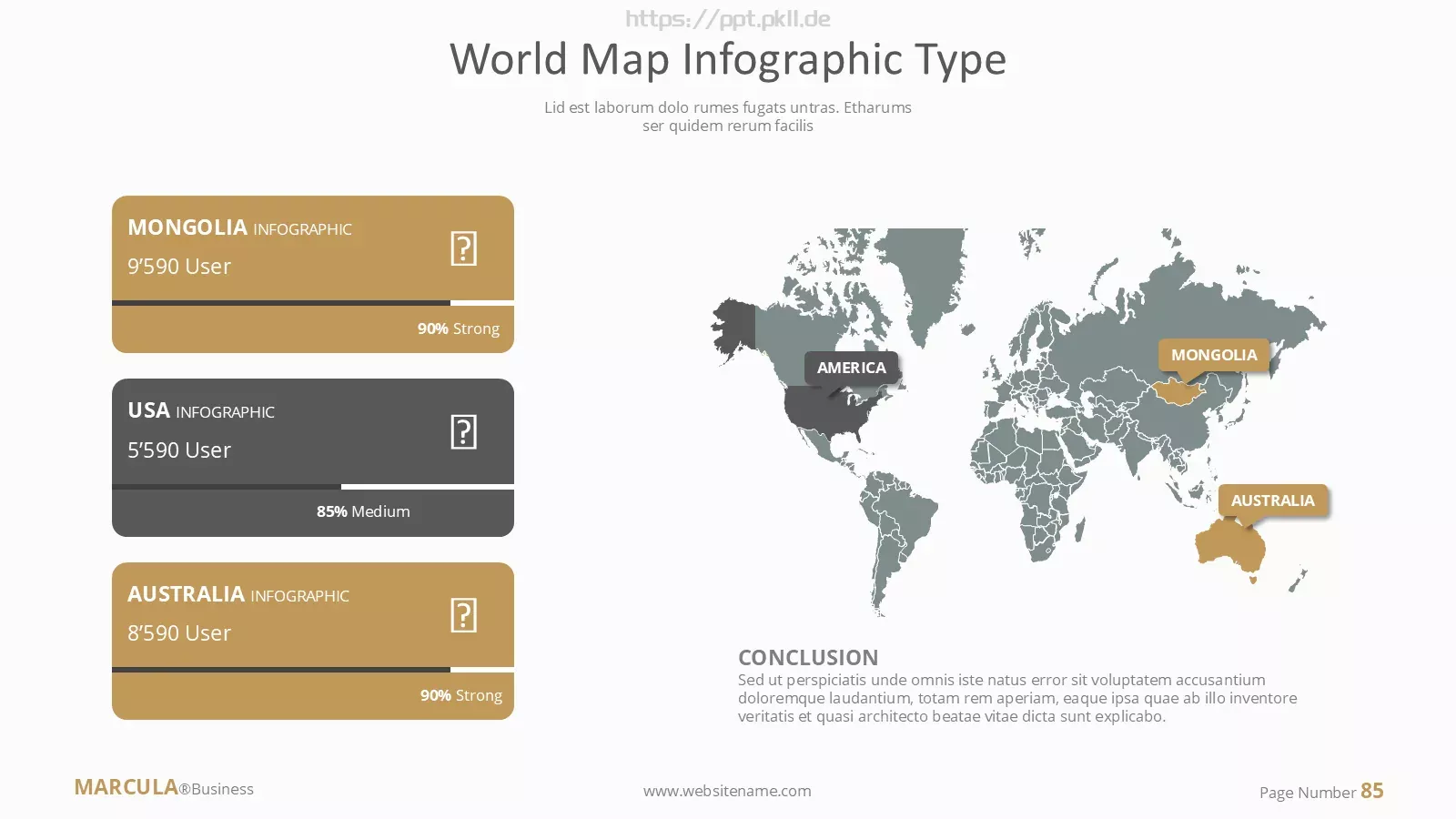Select the AUSTRALIA callout label on map

click(x=1273, y=500)
